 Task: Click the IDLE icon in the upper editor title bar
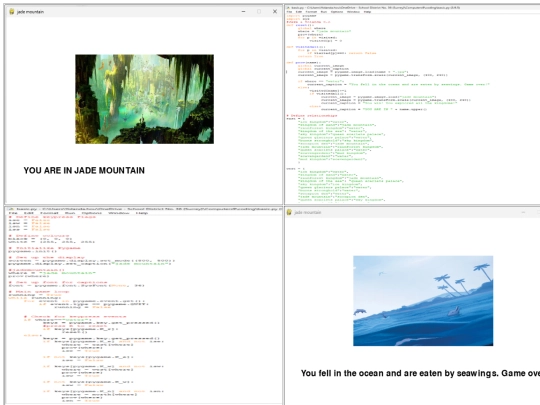coord(289,7)
